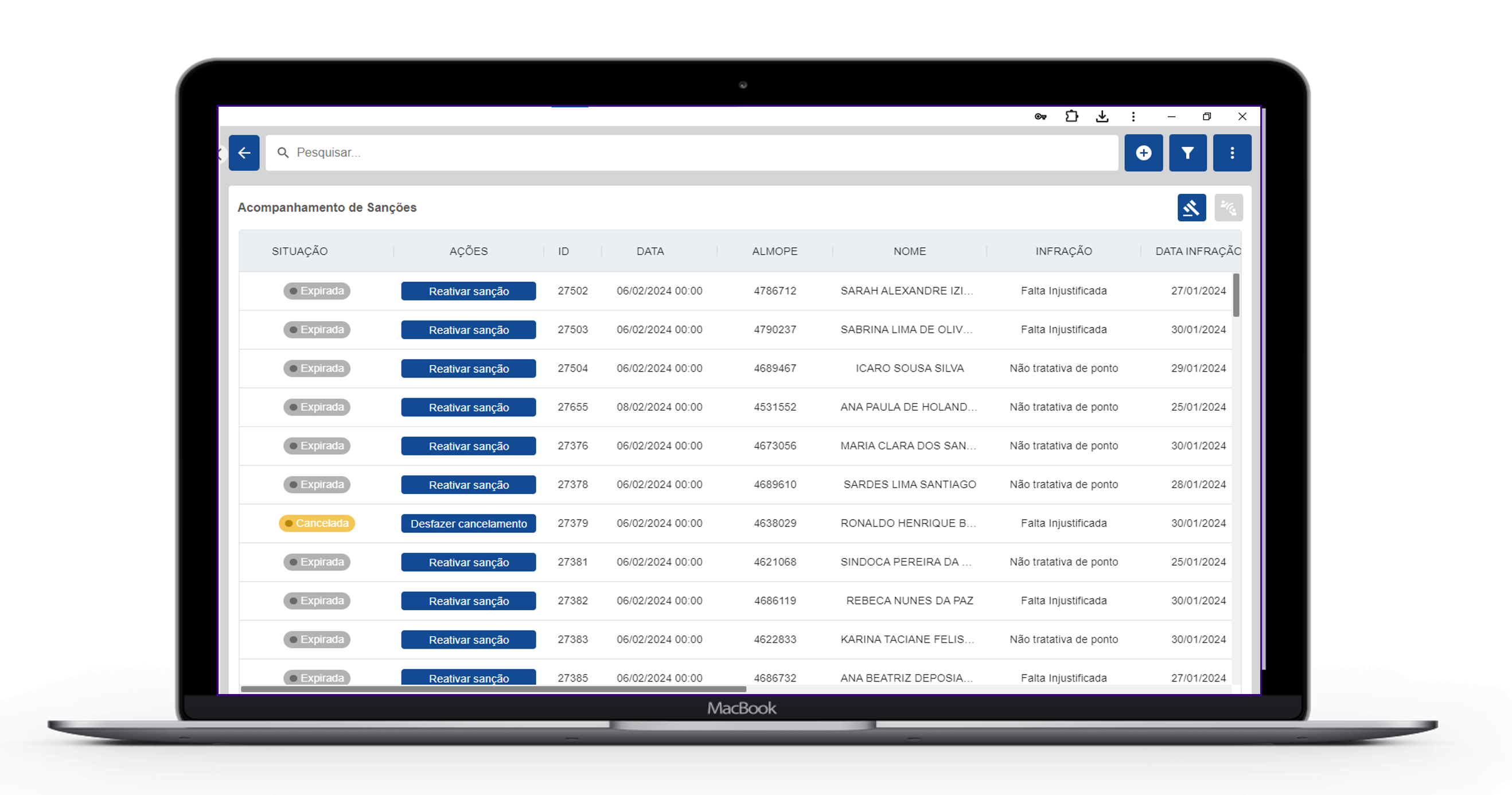Click the vertical table scrollbar thumb

(1236, 295)
